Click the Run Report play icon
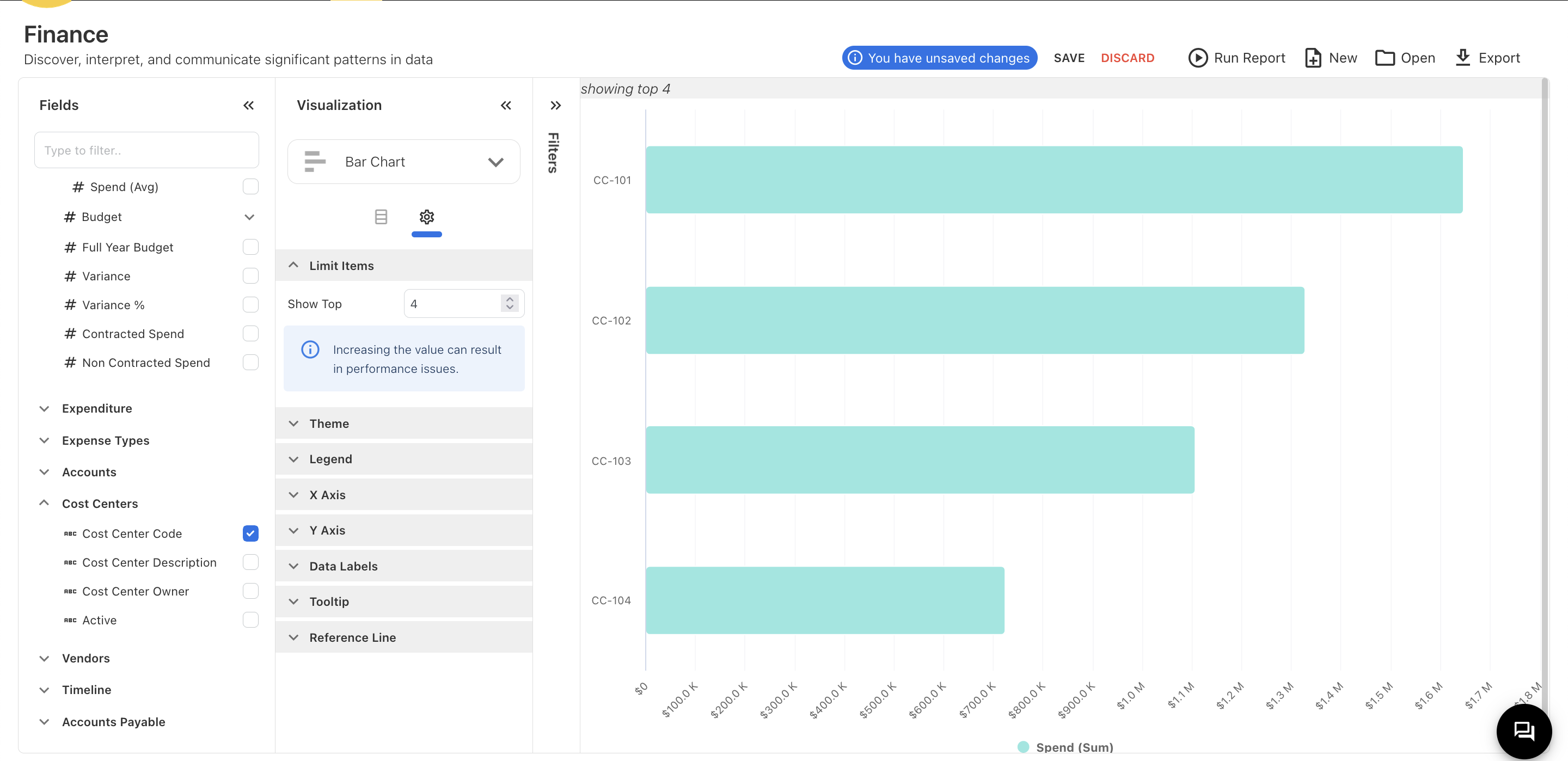The image size is (1568, 761). (1197, 58)
